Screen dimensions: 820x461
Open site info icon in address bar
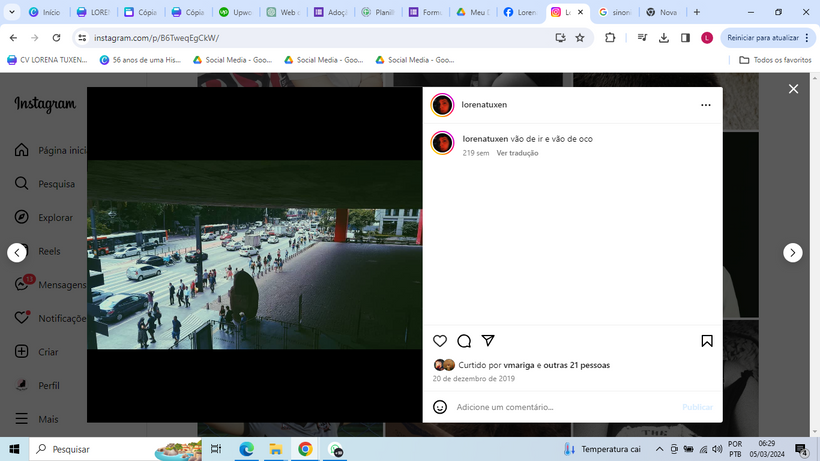(82, 38)
